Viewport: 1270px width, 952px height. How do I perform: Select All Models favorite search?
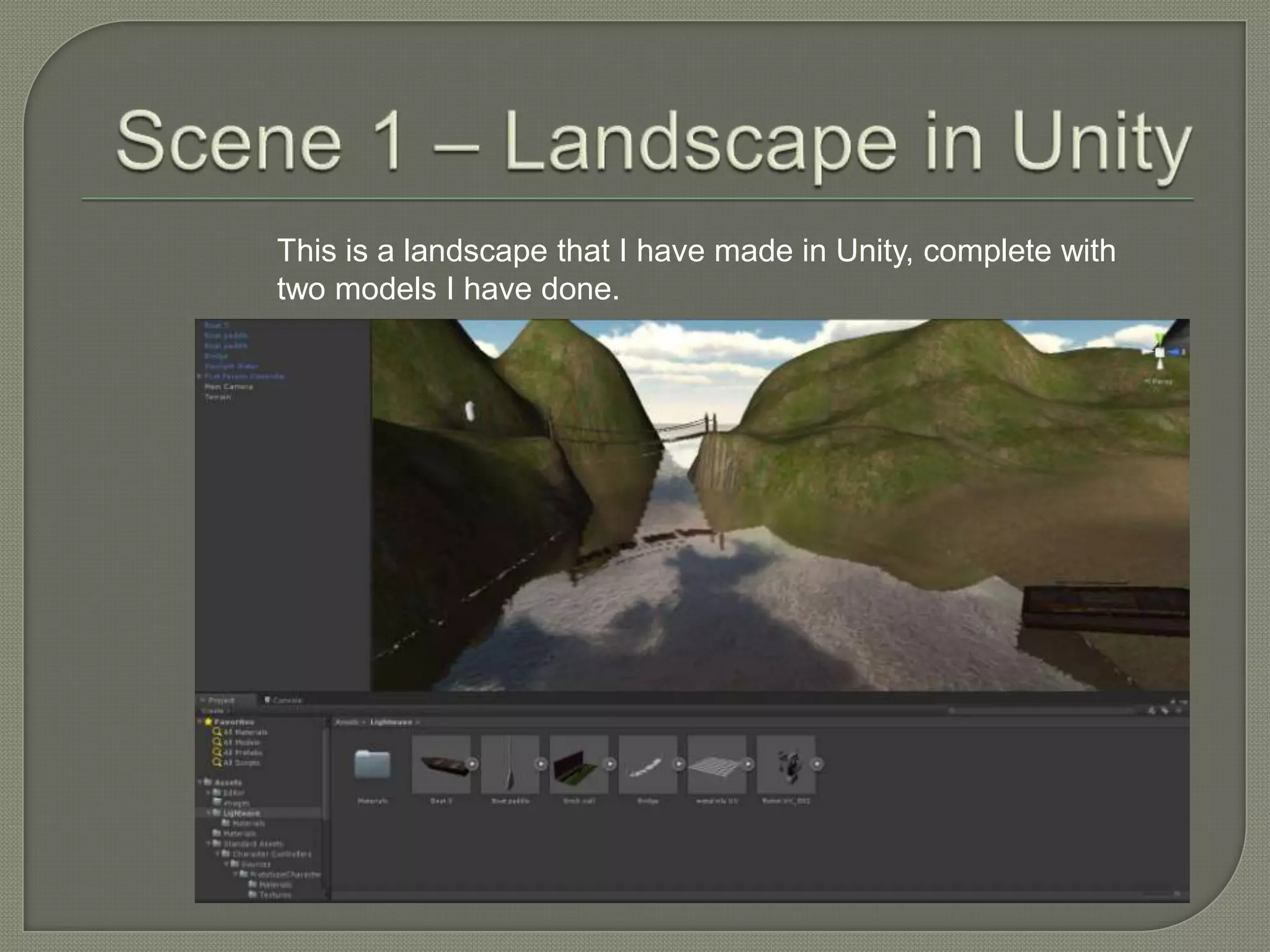[x=241, y=742]
